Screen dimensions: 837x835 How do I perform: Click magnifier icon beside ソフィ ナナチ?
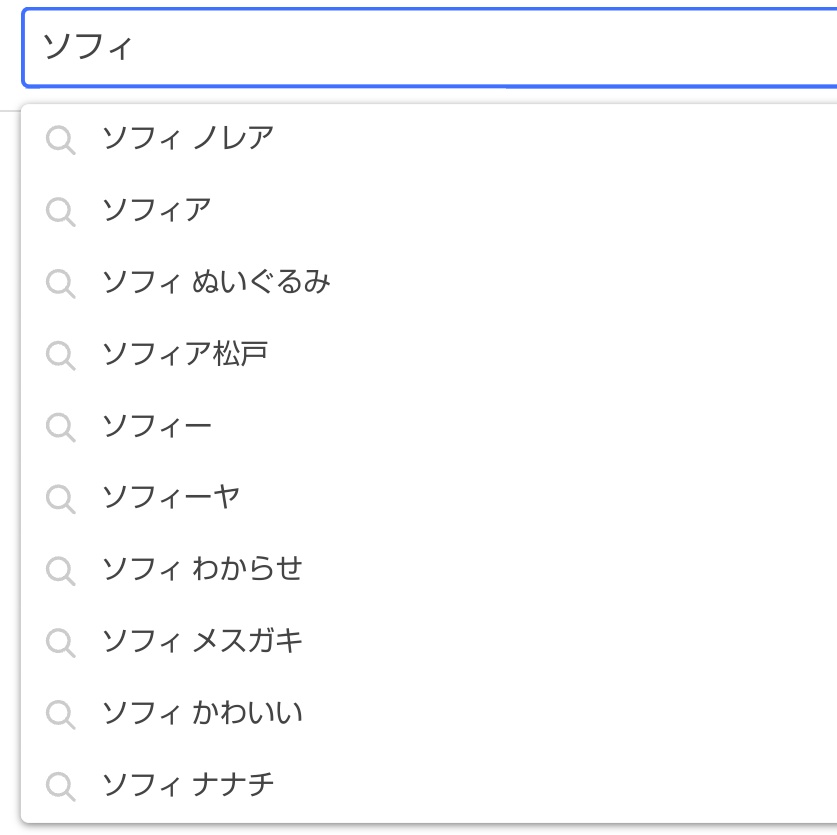pos(60,787)
